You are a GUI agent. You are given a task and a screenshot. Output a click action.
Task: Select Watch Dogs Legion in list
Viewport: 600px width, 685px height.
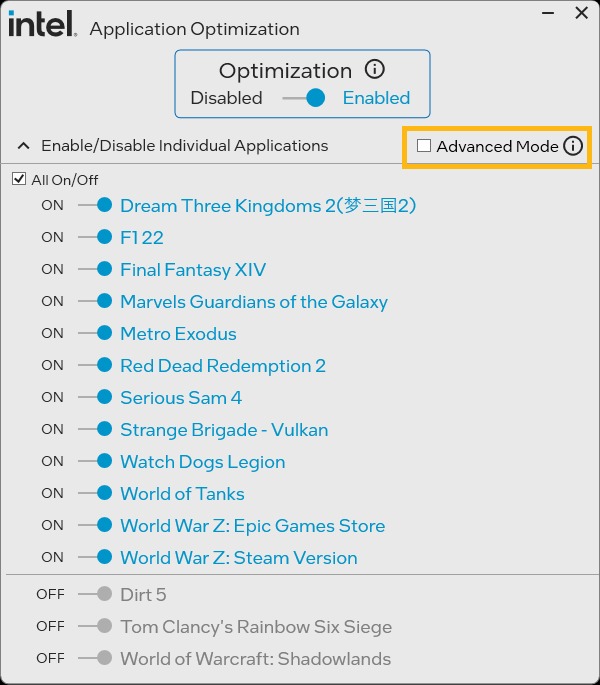pos(202,462)
